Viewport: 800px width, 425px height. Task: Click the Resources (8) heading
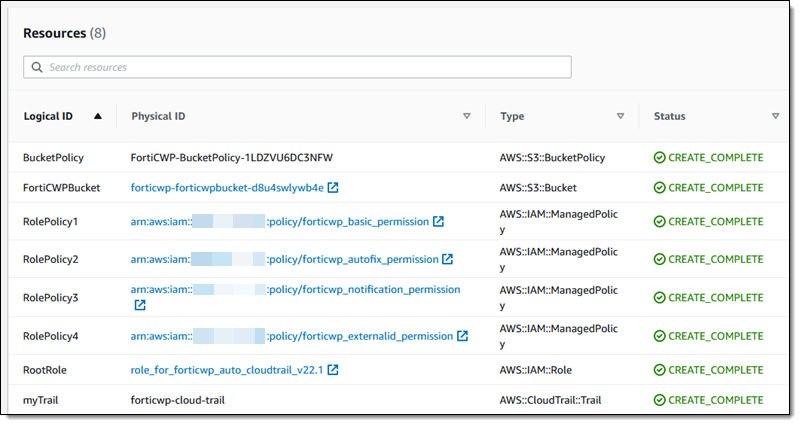click(x=64, y=33)
